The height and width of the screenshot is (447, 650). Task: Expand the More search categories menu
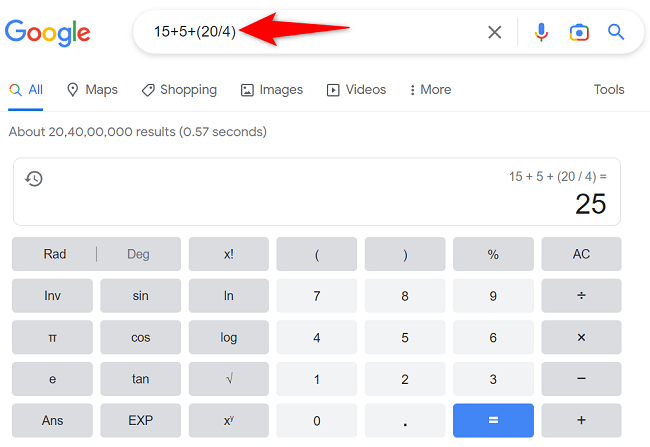coord(430,90)
